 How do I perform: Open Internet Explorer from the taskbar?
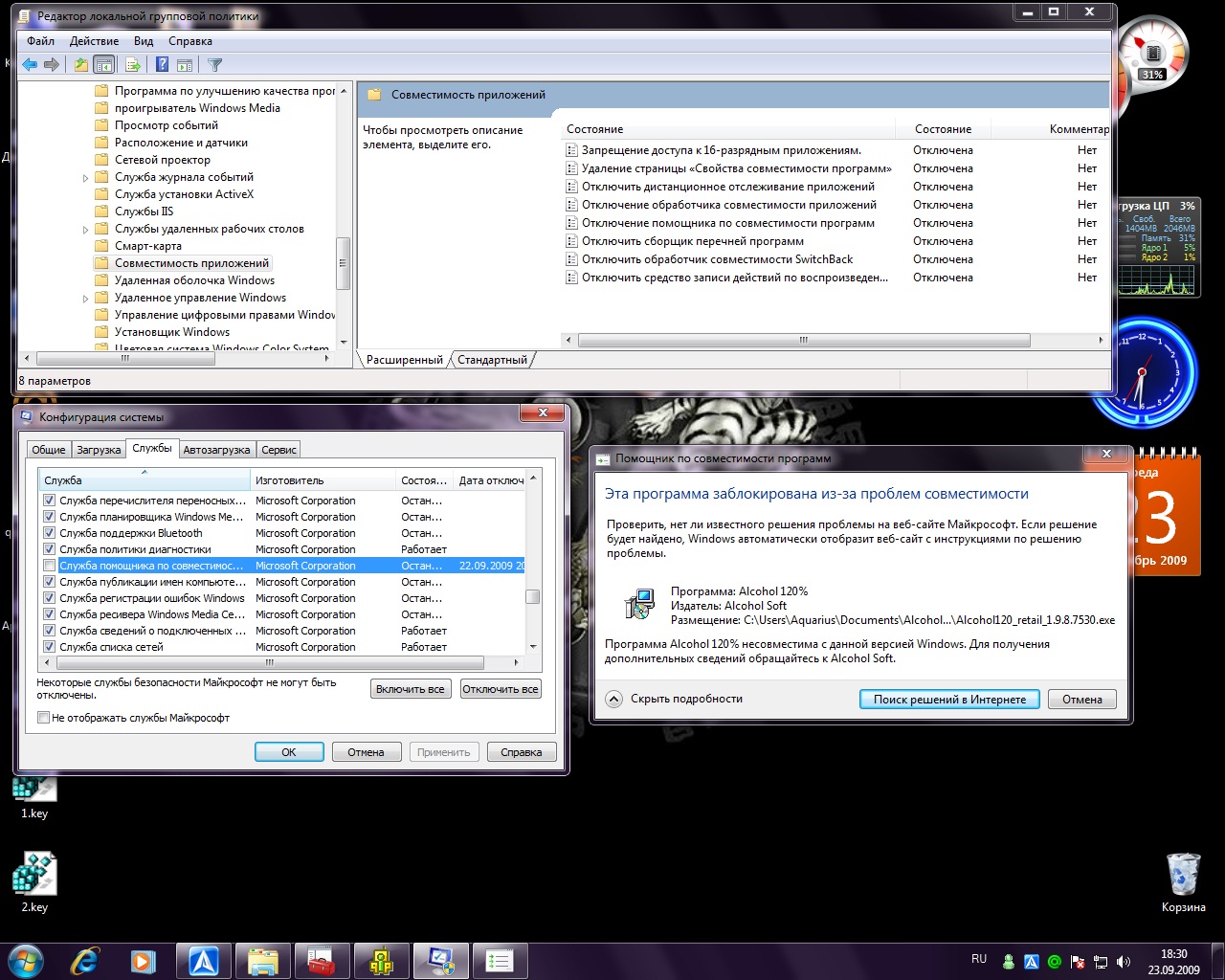(x=85, y=960)
